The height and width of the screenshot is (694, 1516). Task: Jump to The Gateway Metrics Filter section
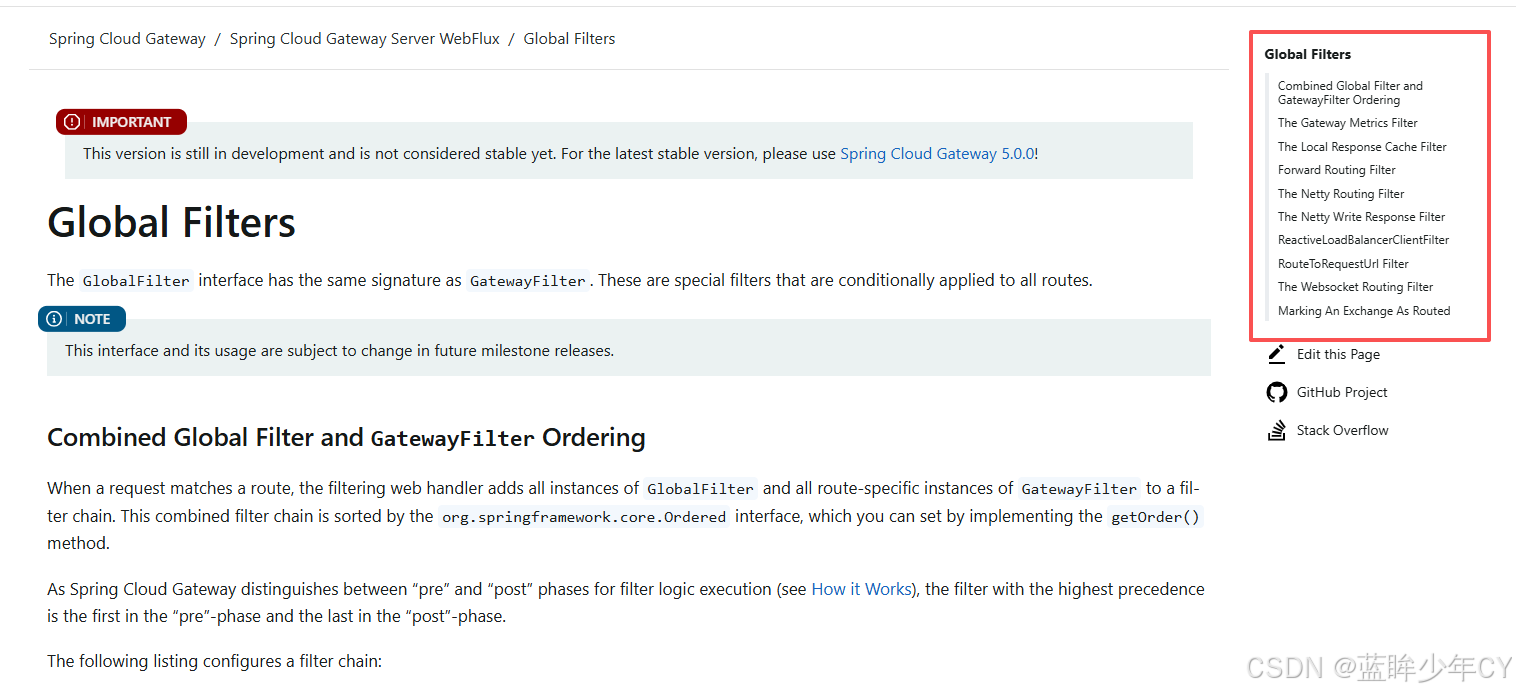tap(1348, 123)
